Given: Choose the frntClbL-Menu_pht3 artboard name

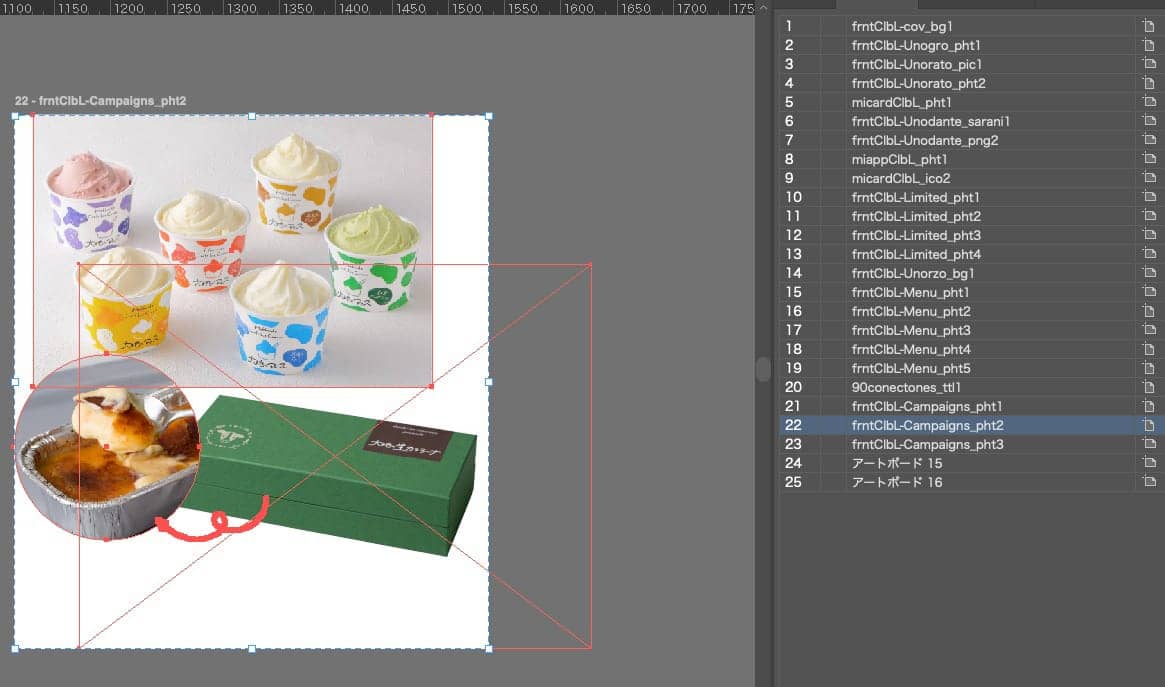Looking at the screenshot, I should pyautogui.click(x=911, y=330).
